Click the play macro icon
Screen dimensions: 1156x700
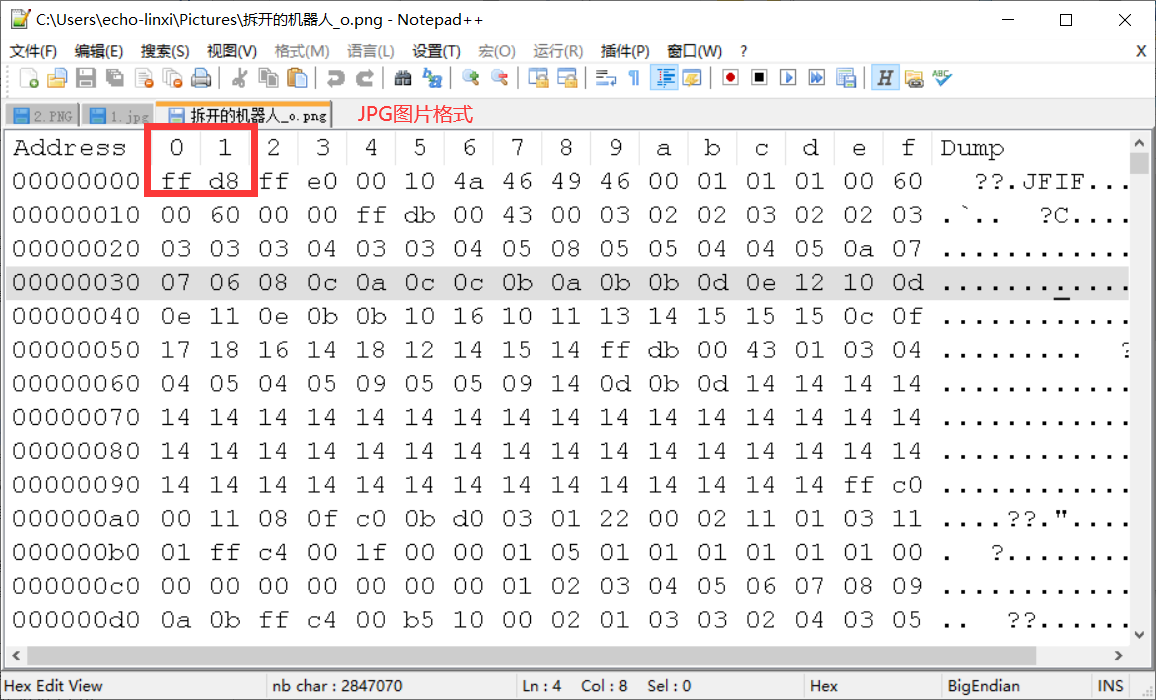(786, 78)
